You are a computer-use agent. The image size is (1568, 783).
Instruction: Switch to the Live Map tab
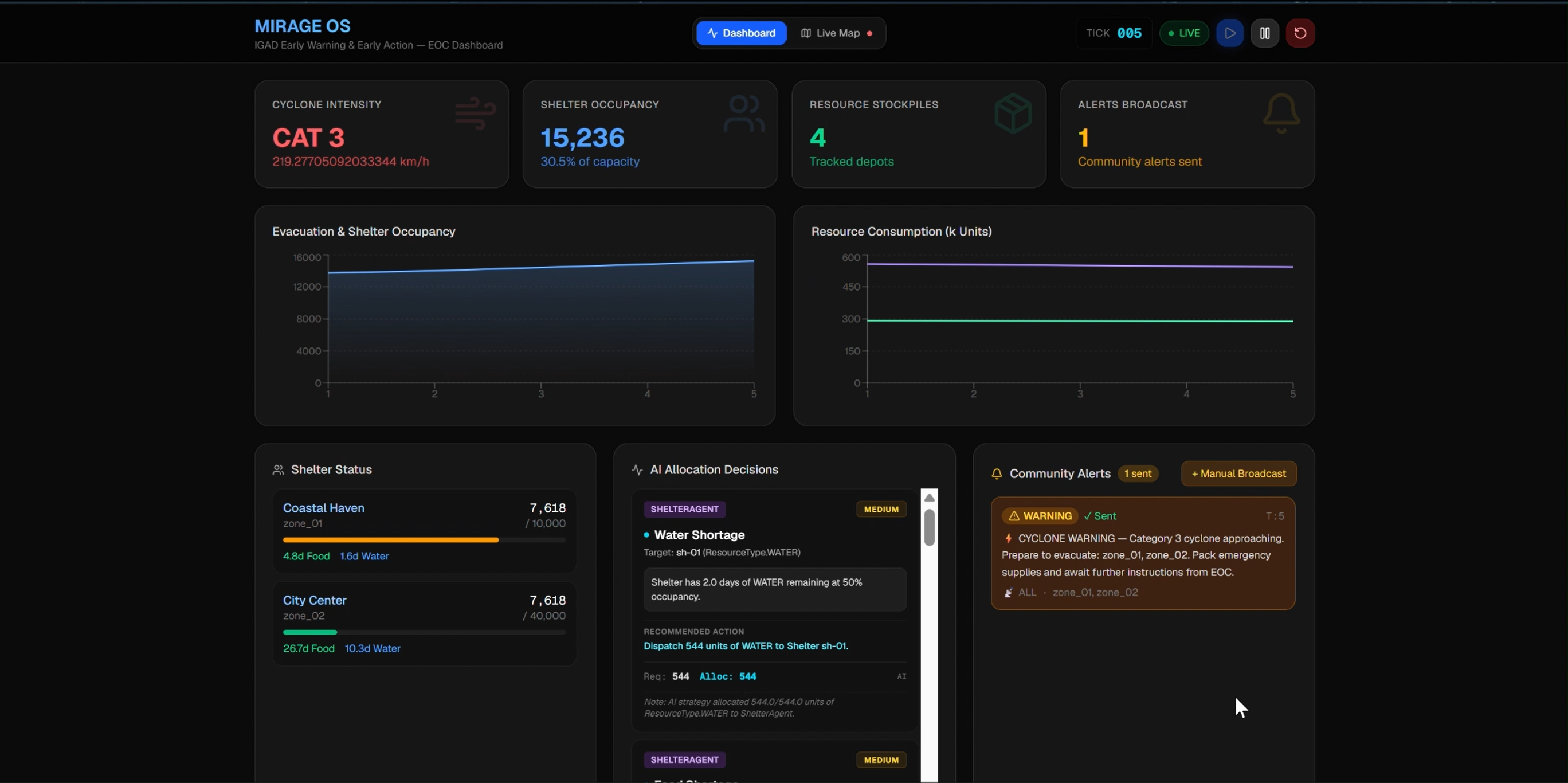pos(836,33)
